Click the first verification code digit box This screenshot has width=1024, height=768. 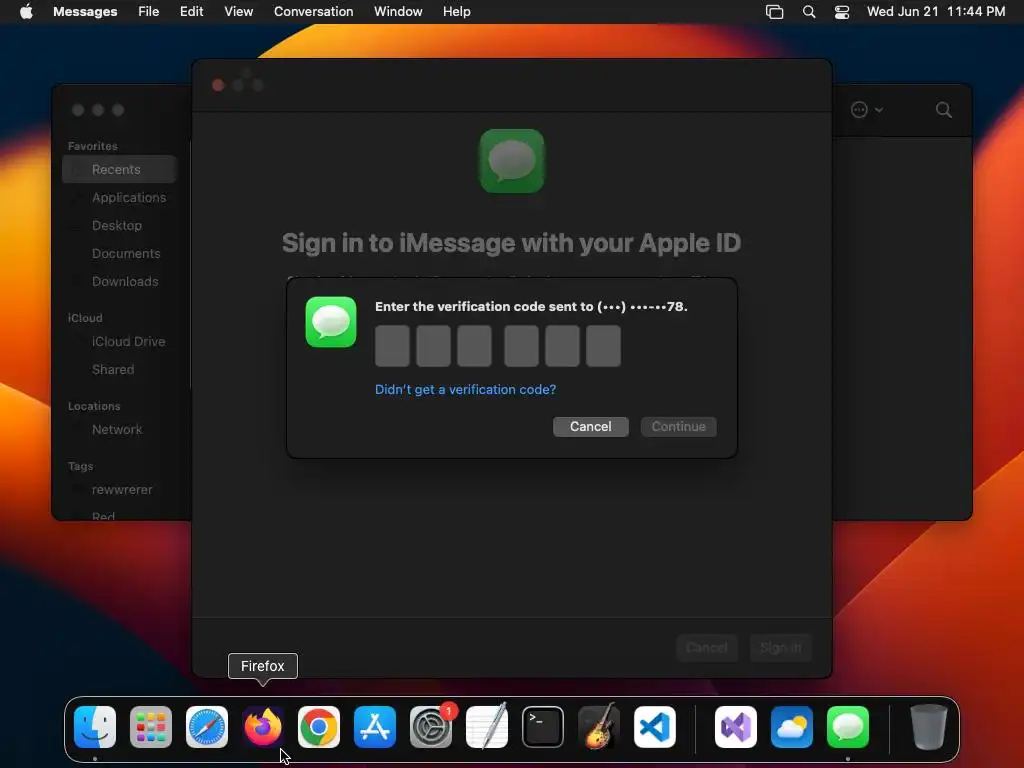[x=392, y=346]
